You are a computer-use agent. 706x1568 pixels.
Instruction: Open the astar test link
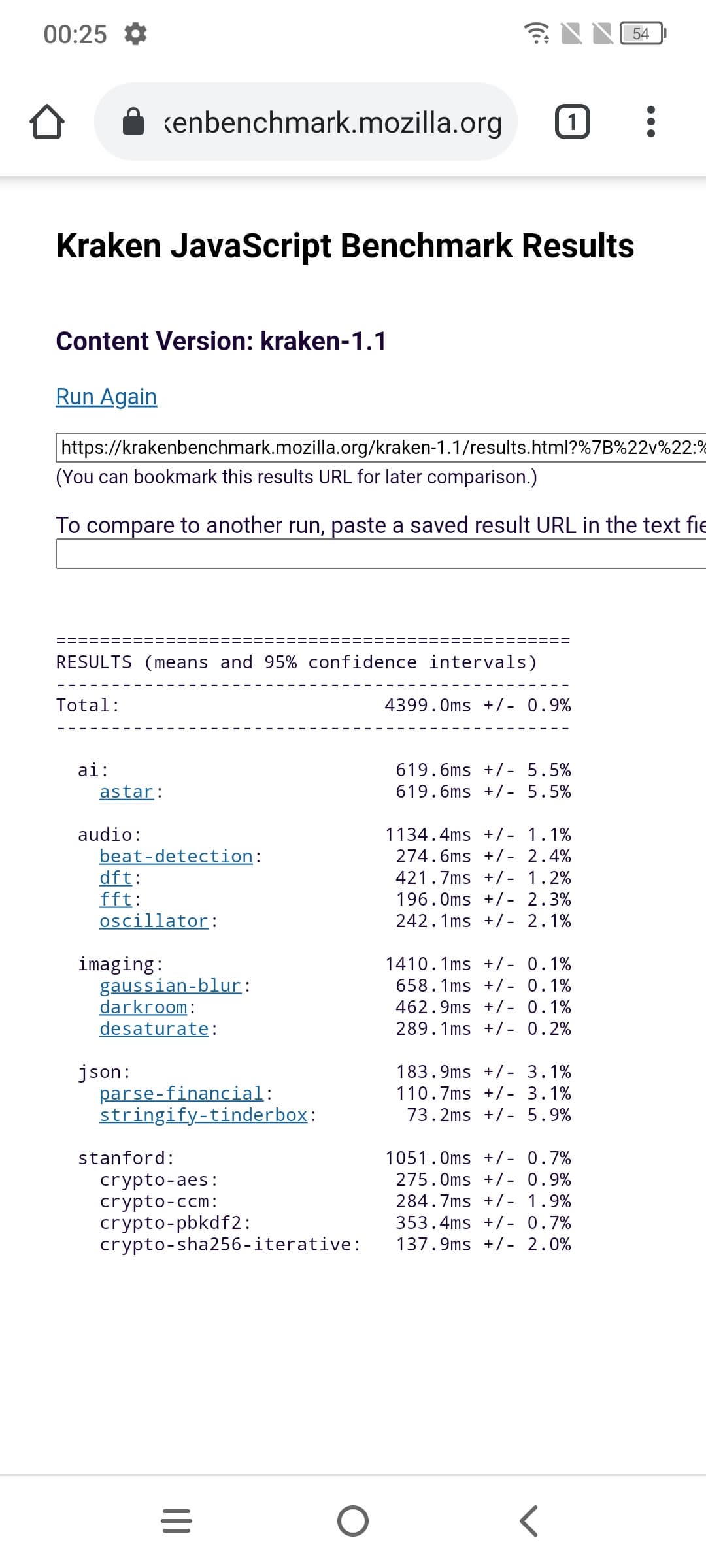(x=126, y=792)
